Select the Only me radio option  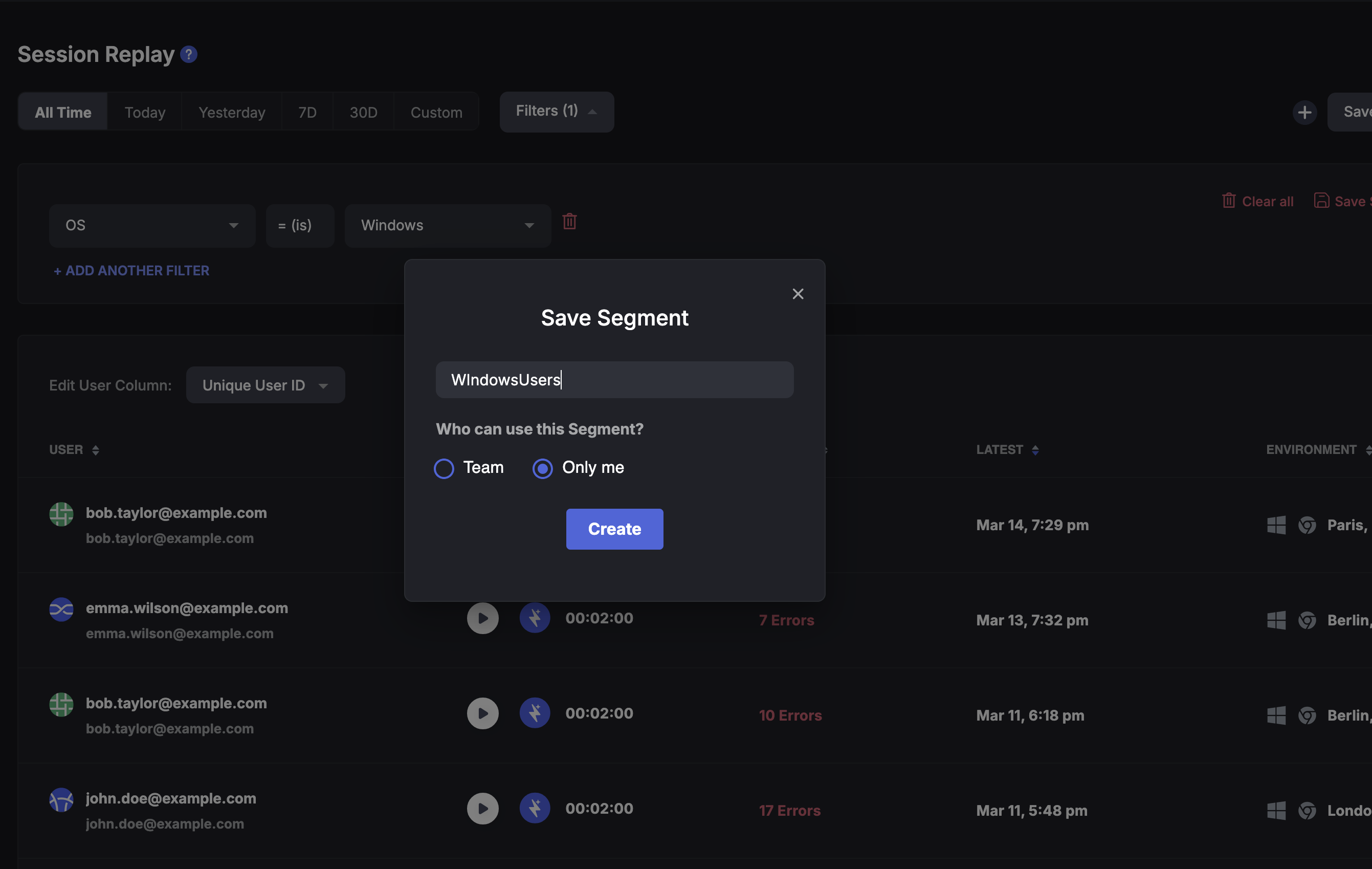(x=542, y=468)
